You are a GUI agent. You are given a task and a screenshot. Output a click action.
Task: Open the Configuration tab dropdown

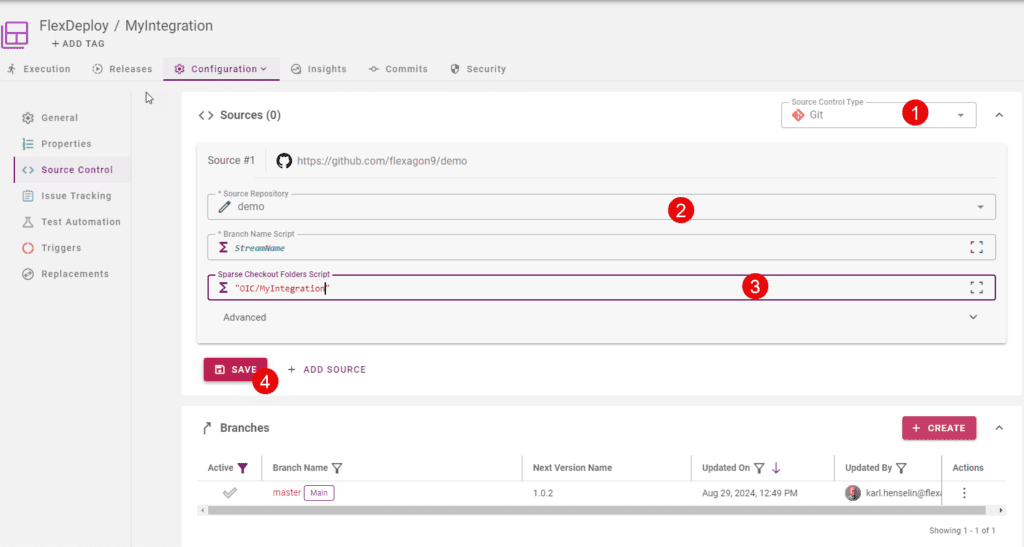click(221, 69)
